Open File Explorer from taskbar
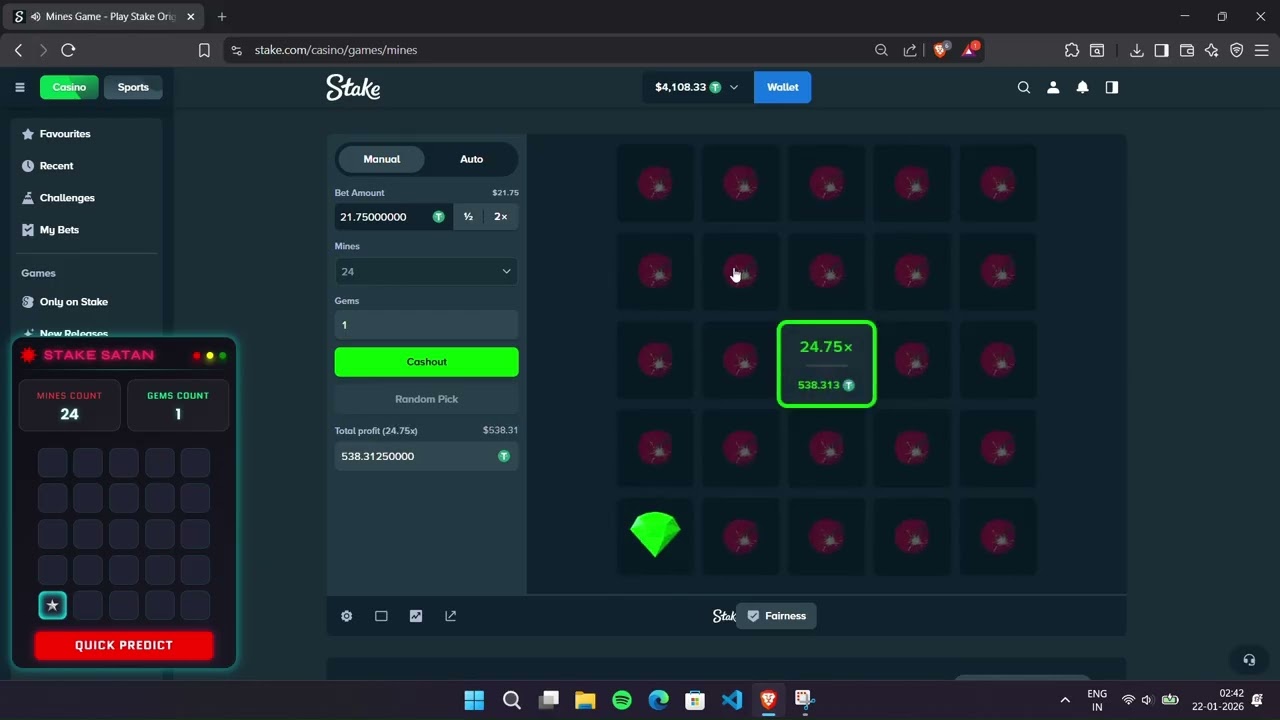The width and height of the screenshot is (1280, 720). point(585,700)
